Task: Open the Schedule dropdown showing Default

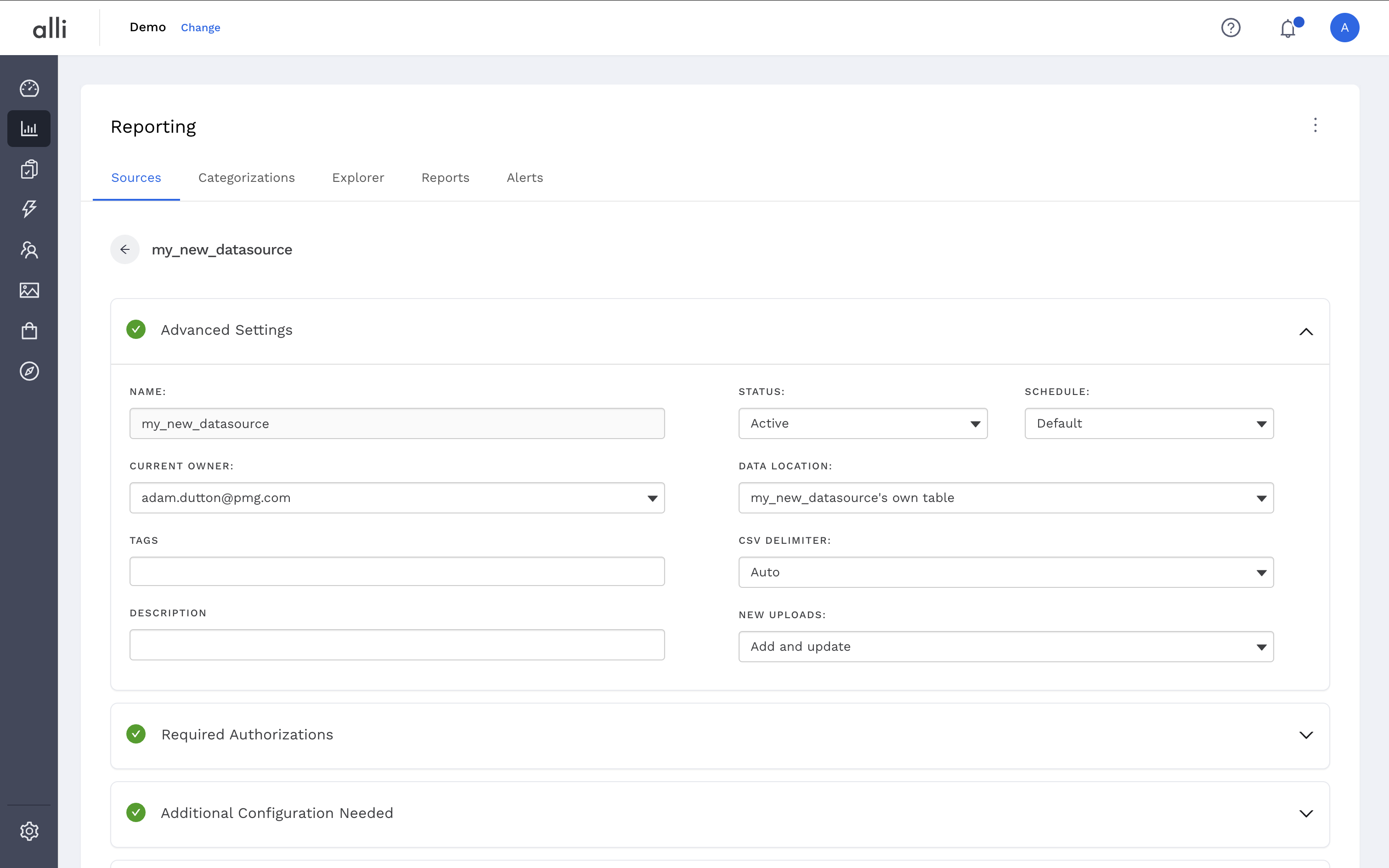Action: click(1148, 423)
